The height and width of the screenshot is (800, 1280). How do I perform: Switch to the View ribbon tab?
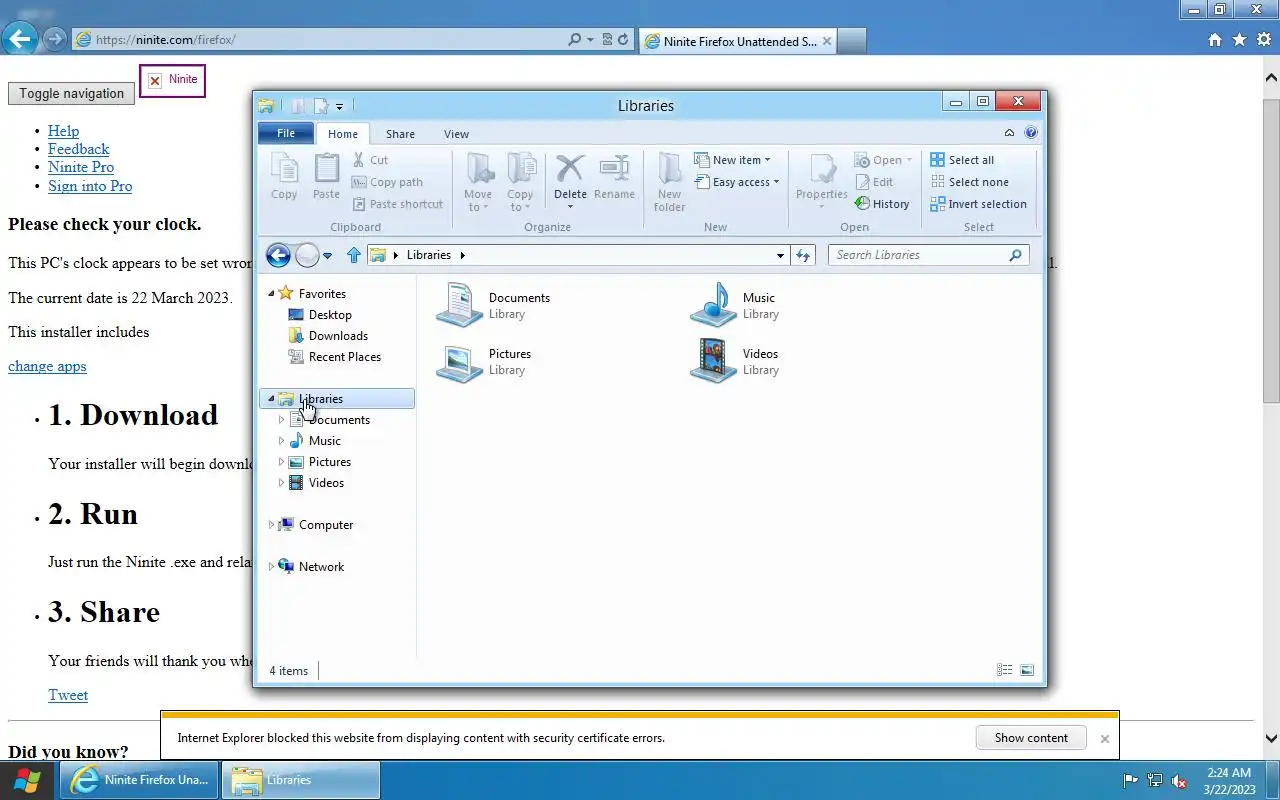point(456,134)
